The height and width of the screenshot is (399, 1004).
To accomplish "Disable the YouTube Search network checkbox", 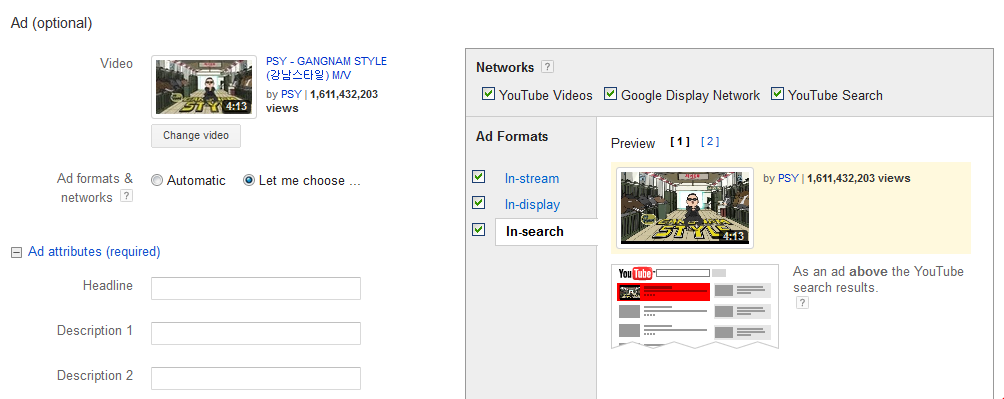I will point(777,94).
